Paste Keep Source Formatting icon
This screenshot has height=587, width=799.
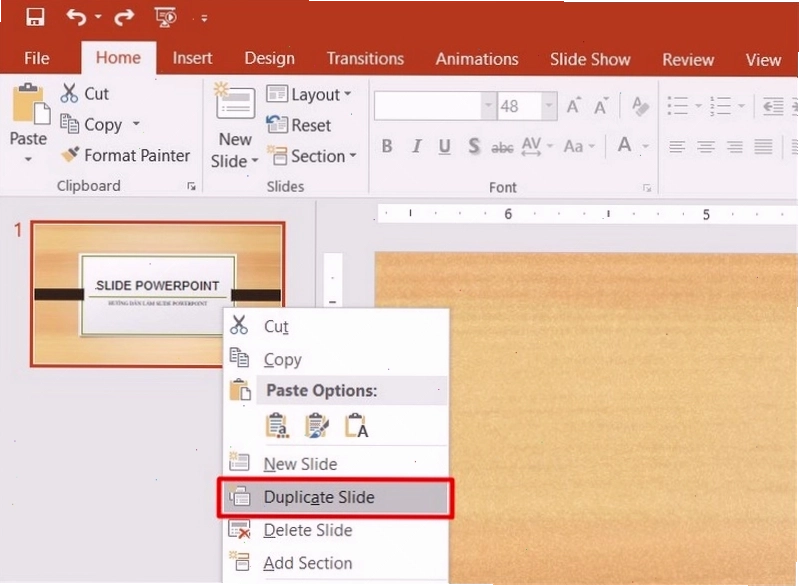pyautogui.click(x=316, y=425)
